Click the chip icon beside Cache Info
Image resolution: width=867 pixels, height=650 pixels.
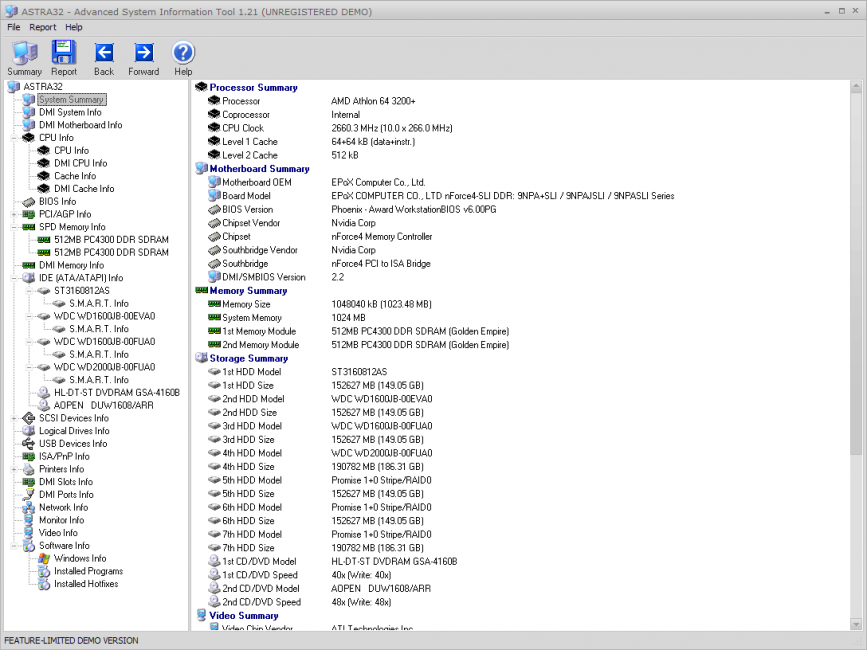(x=44, y=176)
